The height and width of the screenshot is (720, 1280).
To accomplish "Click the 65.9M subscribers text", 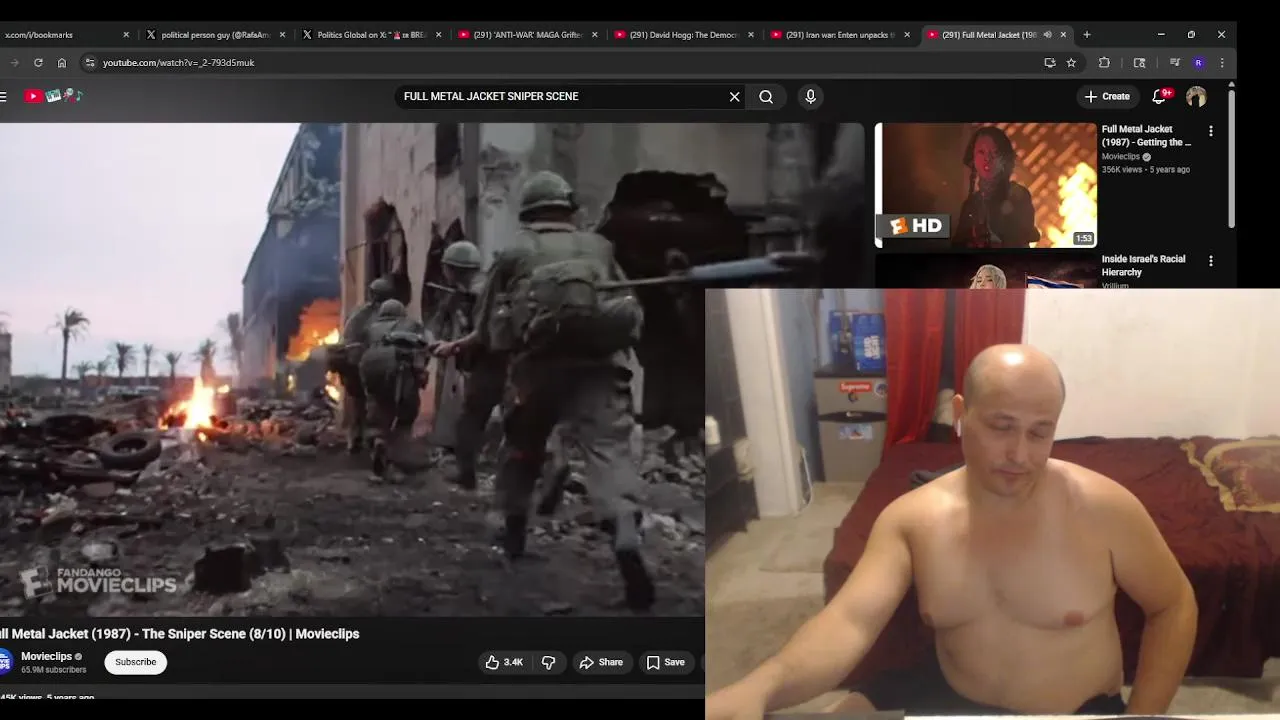I will pyautogui.click(x=53, y=670).
